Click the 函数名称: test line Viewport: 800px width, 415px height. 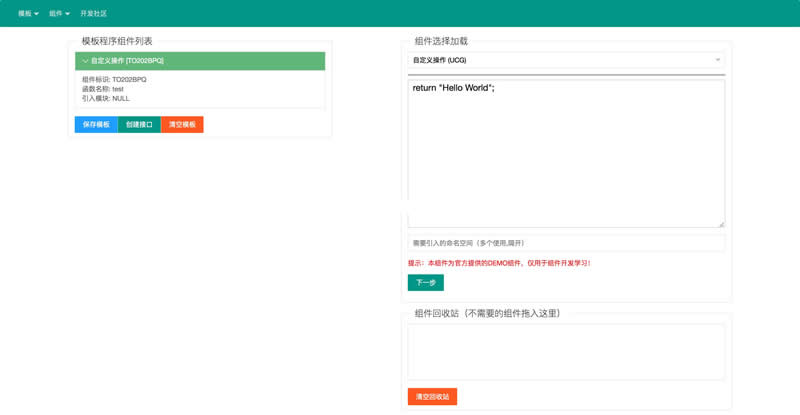[x=103, y=89]
